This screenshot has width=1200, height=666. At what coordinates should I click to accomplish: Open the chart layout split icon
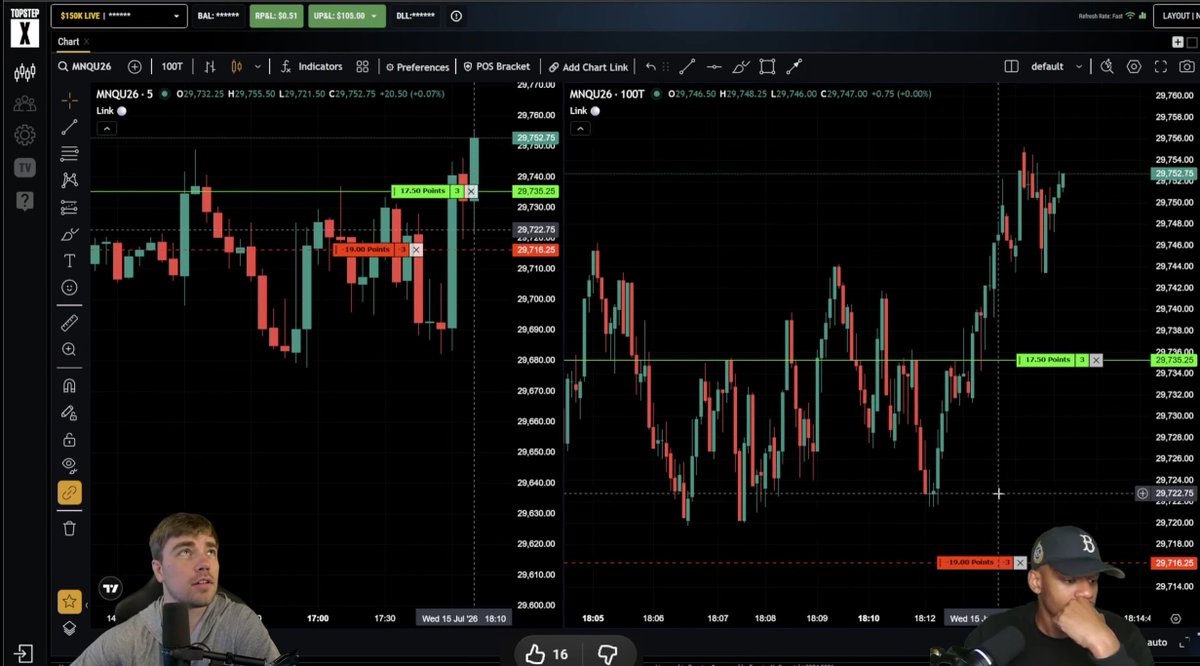pyautogui.click(x=1011, y=67)
